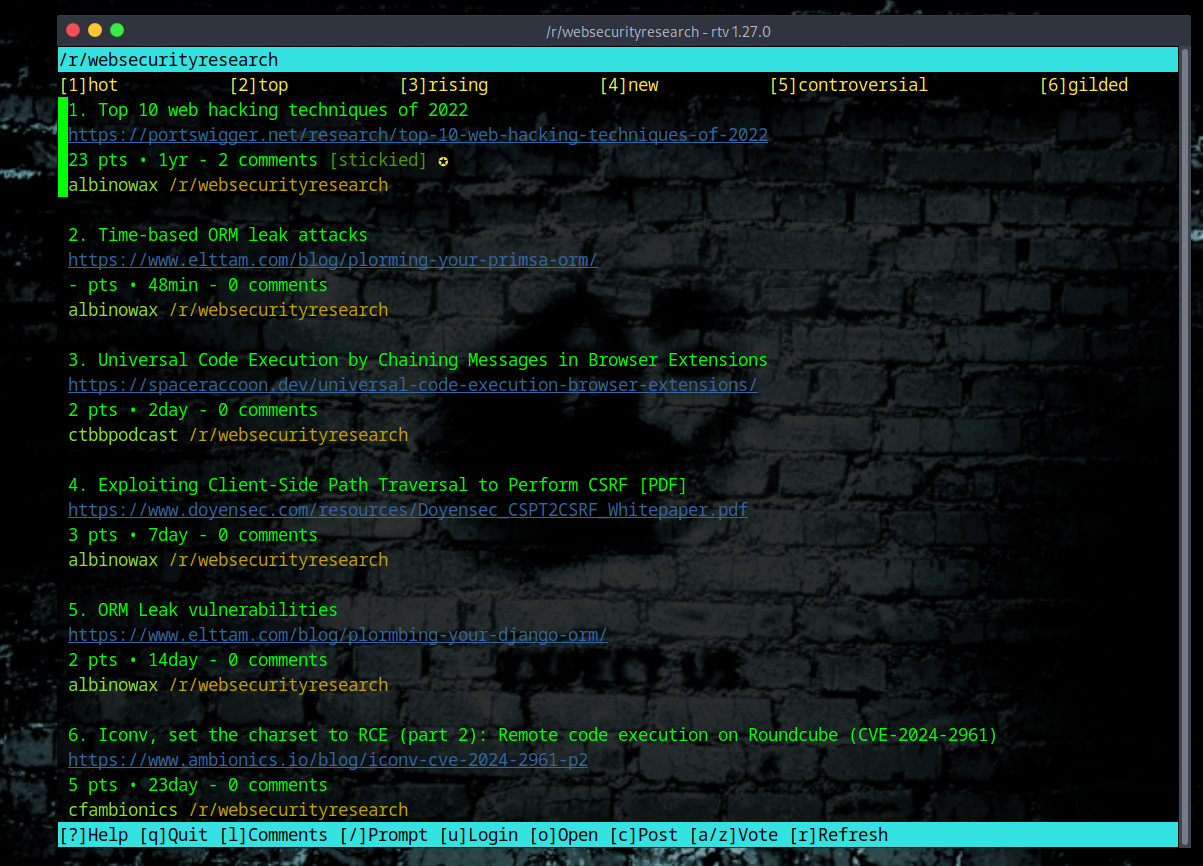Screen dimensions: 1203x866
Task: Click the gilded star icon on stickied post
Action: pos(443,160)
